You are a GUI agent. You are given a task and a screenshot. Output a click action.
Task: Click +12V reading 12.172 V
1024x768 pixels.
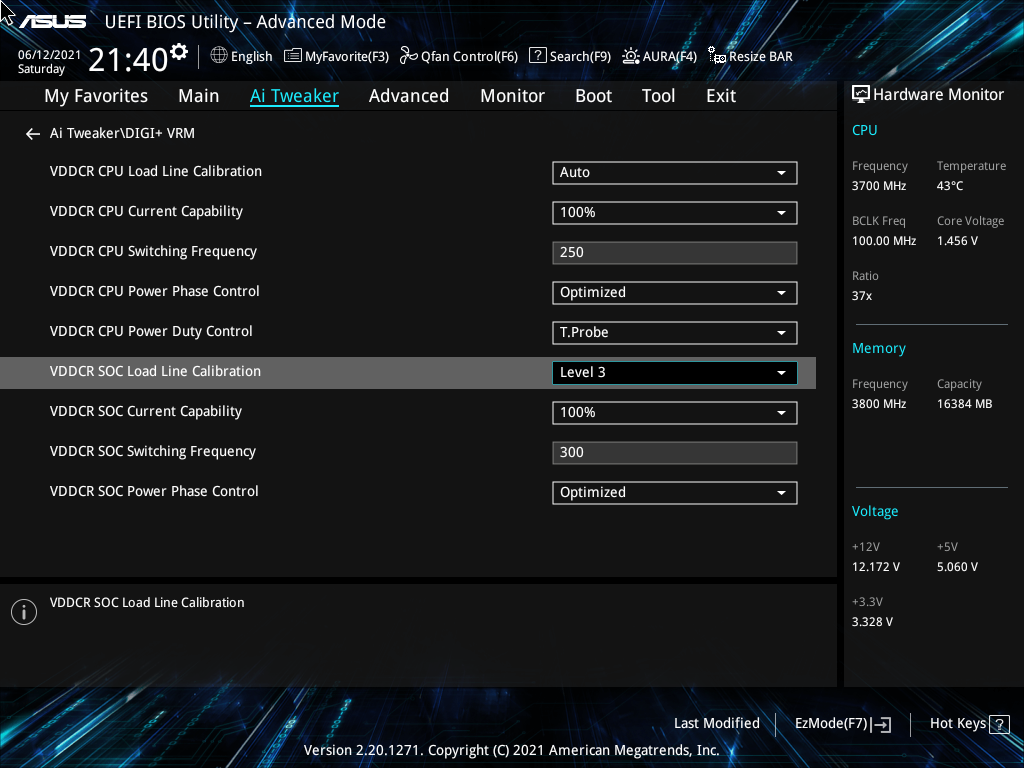click(876, 567)
